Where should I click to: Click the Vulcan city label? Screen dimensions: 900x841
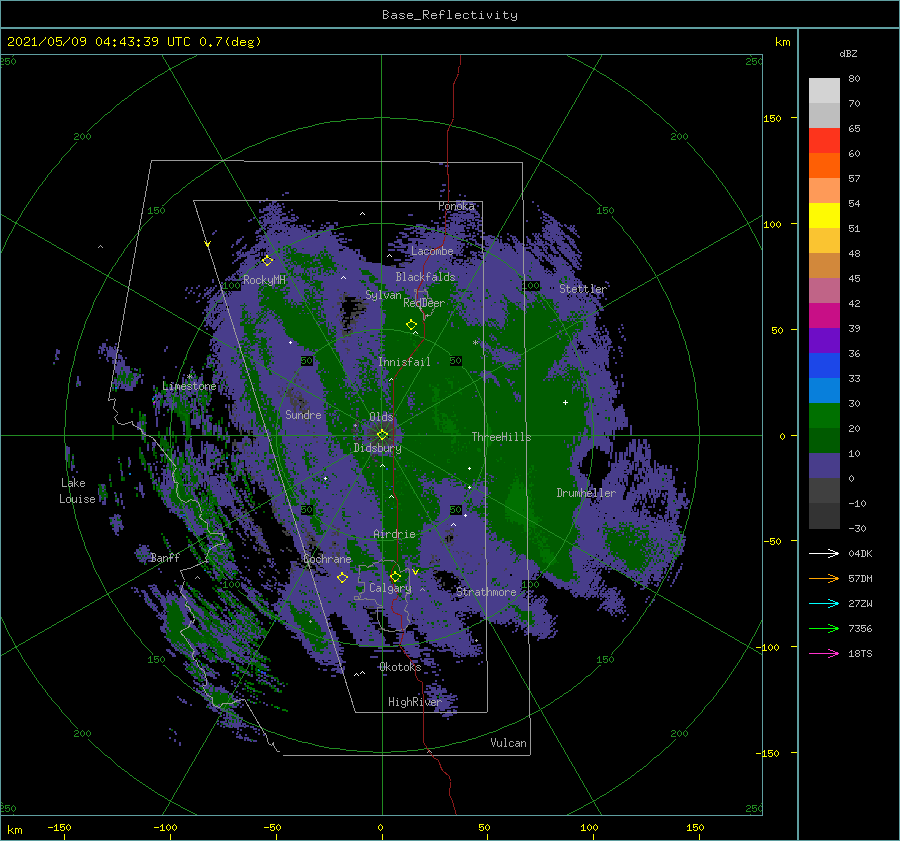508,743
